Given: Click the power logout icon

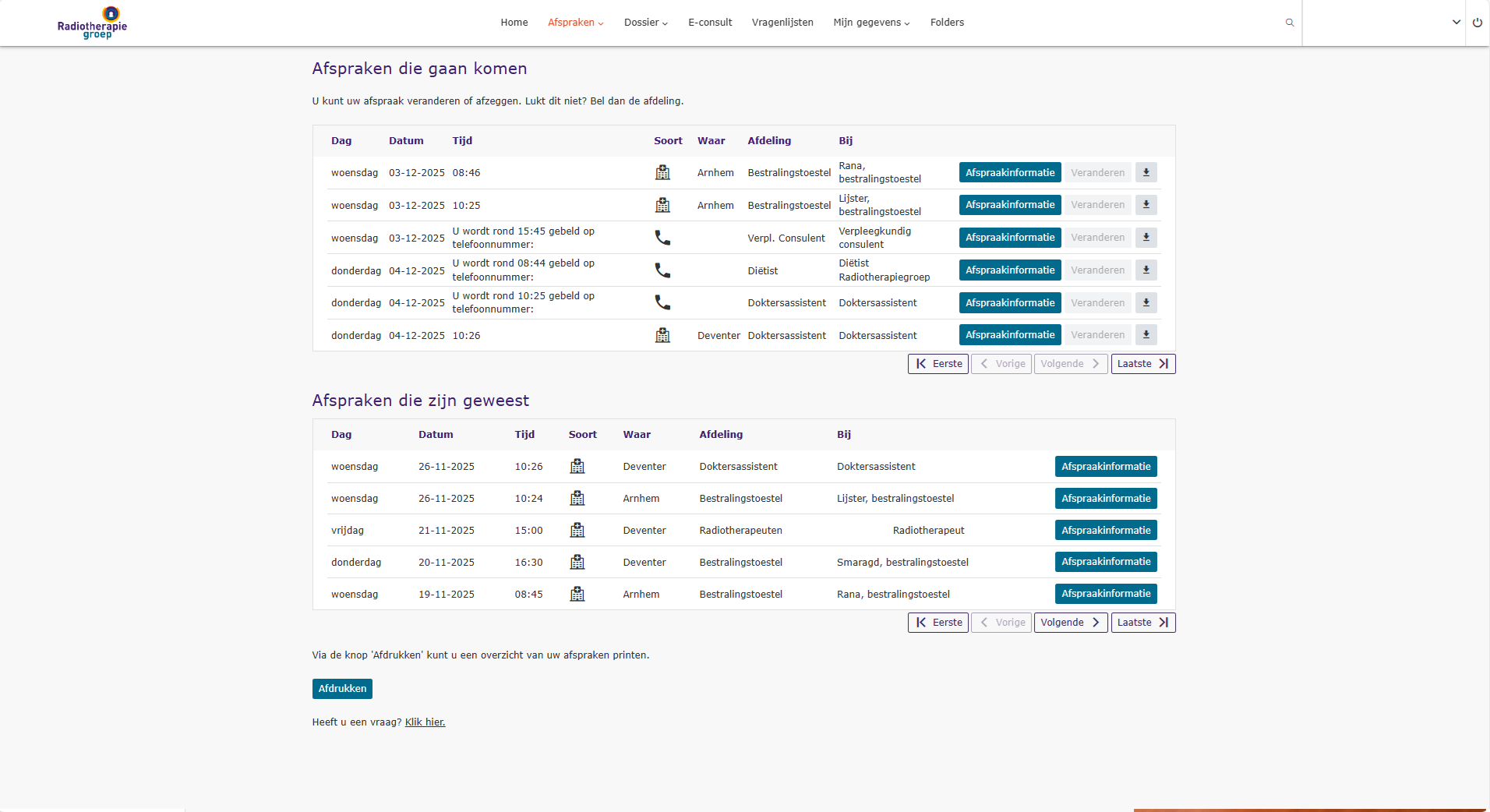Looking at the screenshot, I should (1478, 23).
